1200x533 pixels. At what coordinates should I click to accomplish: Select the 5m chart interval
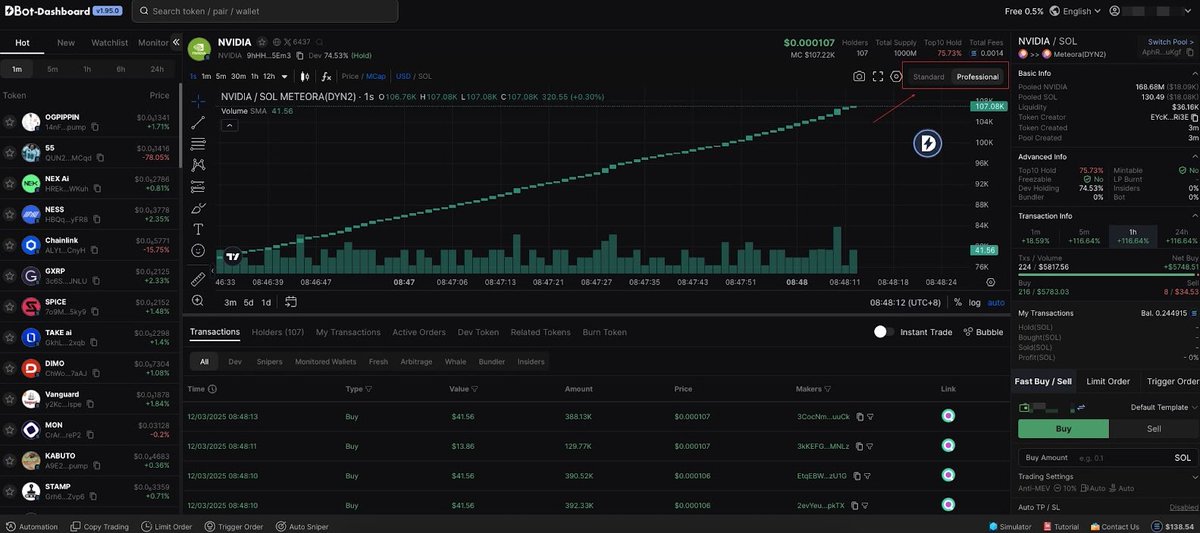click(222, 76)
